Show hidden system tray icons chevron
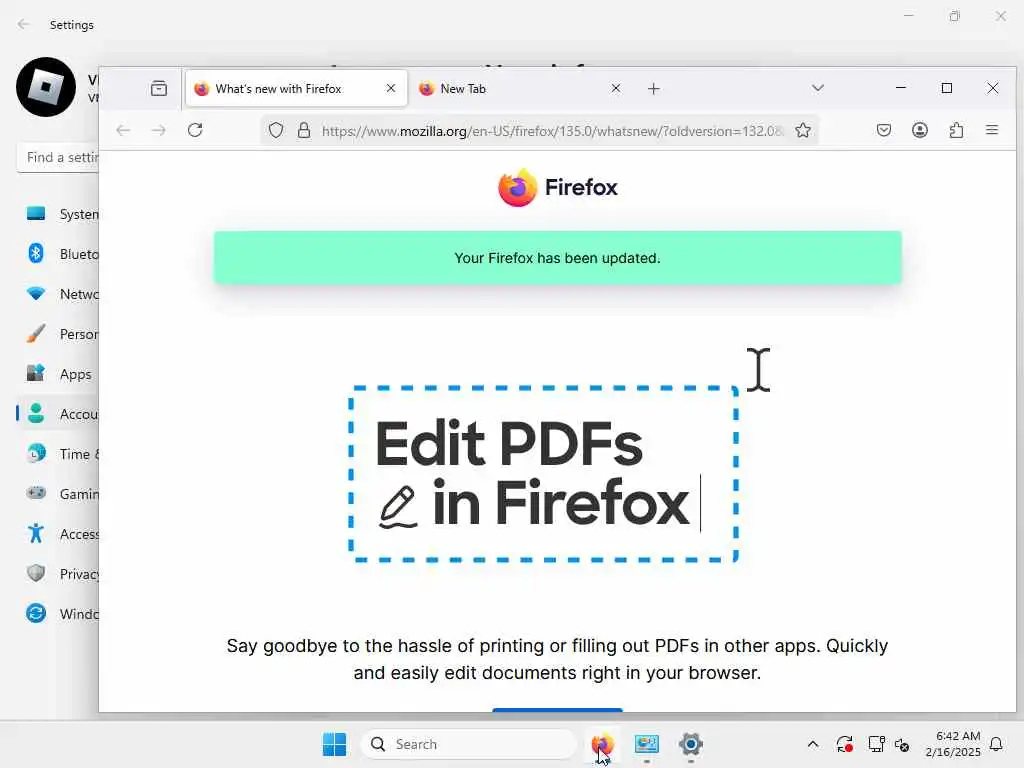The width and height of the screenshot is (1024, 768). click(812, 744)
